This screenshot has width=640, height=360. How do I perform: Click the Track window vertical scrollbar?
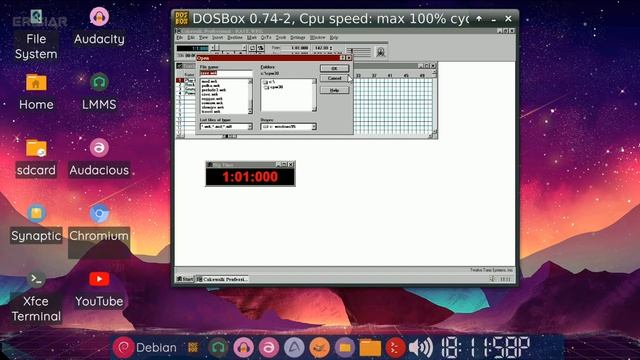[434, 102]
